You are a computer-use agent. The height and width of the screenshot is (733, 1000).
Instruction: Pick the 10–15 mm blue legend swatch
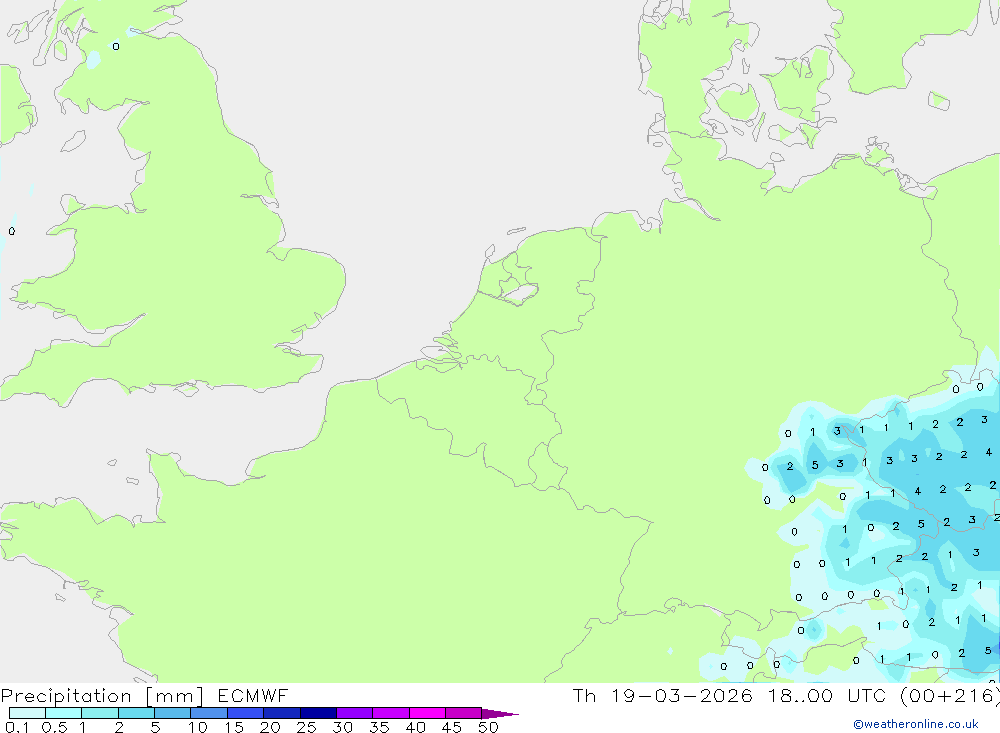click(x=209, y=713)
